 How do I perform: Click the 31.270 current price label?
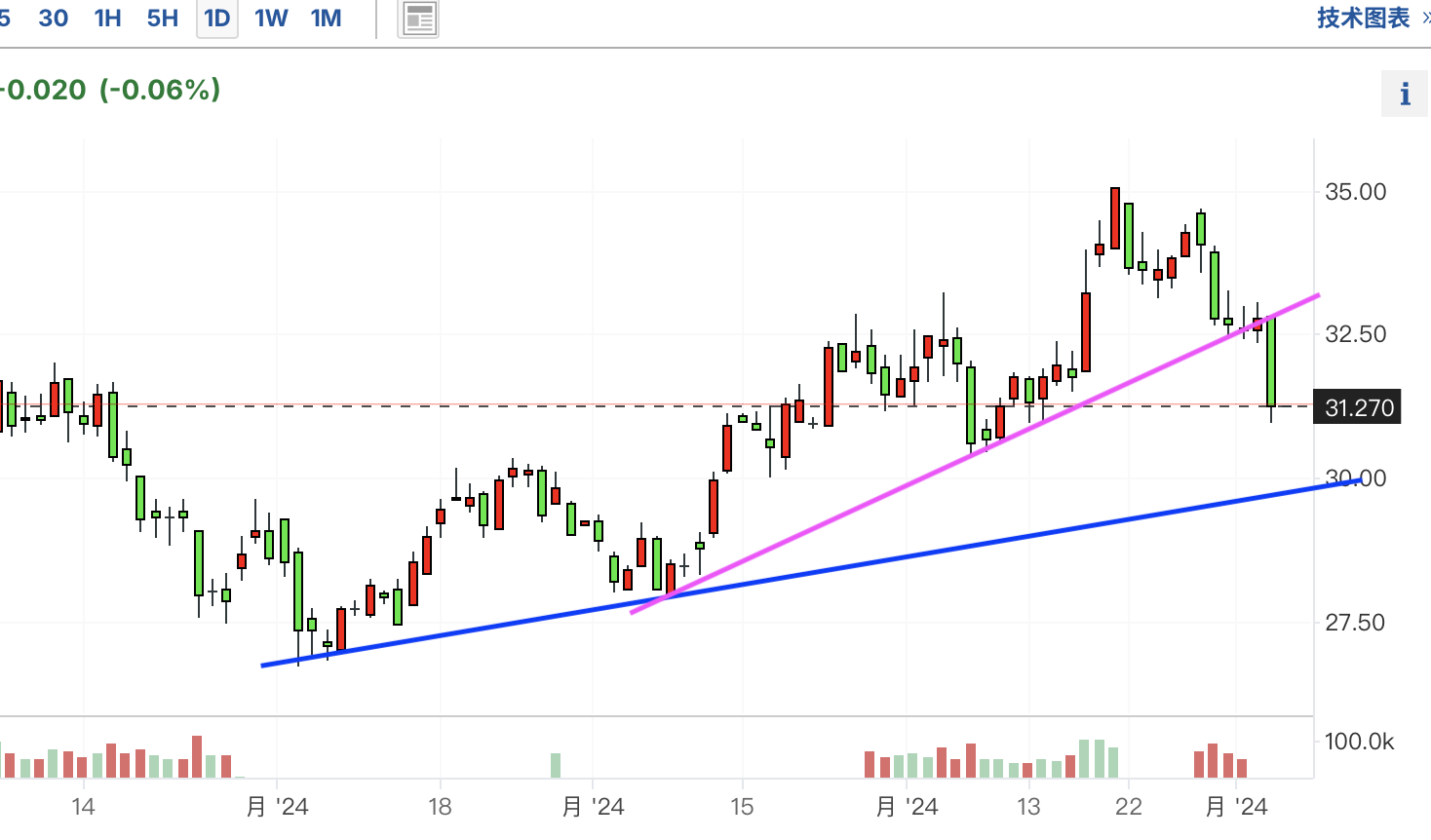1358,407
